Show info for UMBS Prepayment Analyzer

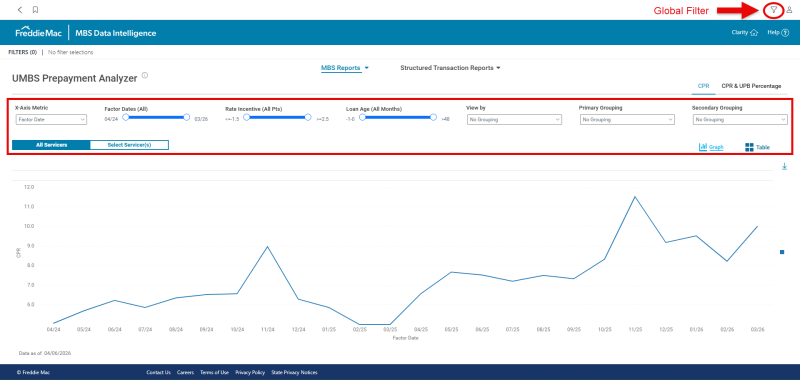click(x=145, y=75)
